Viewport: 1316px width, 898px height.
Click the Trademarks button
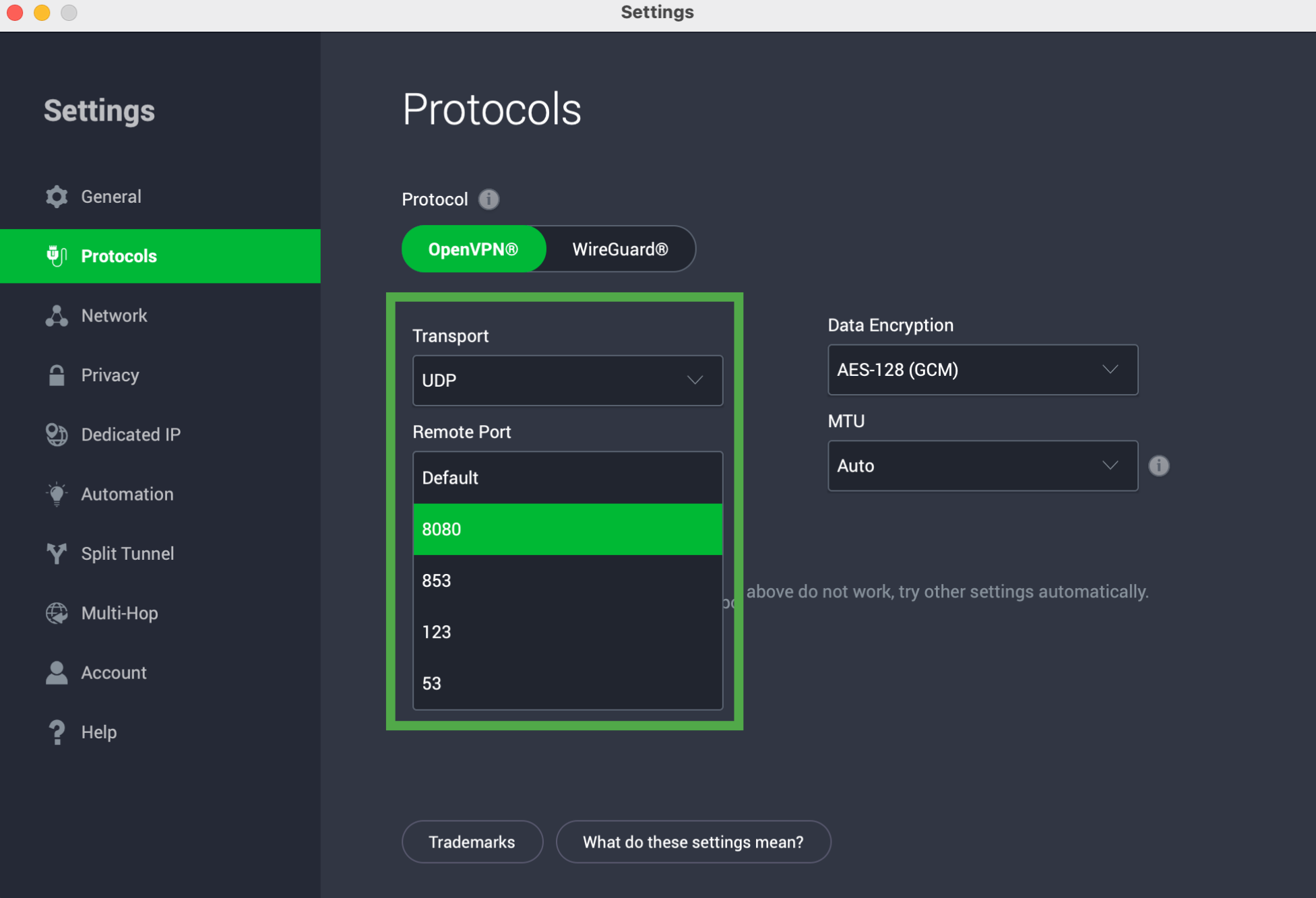[x=472, y=842]
